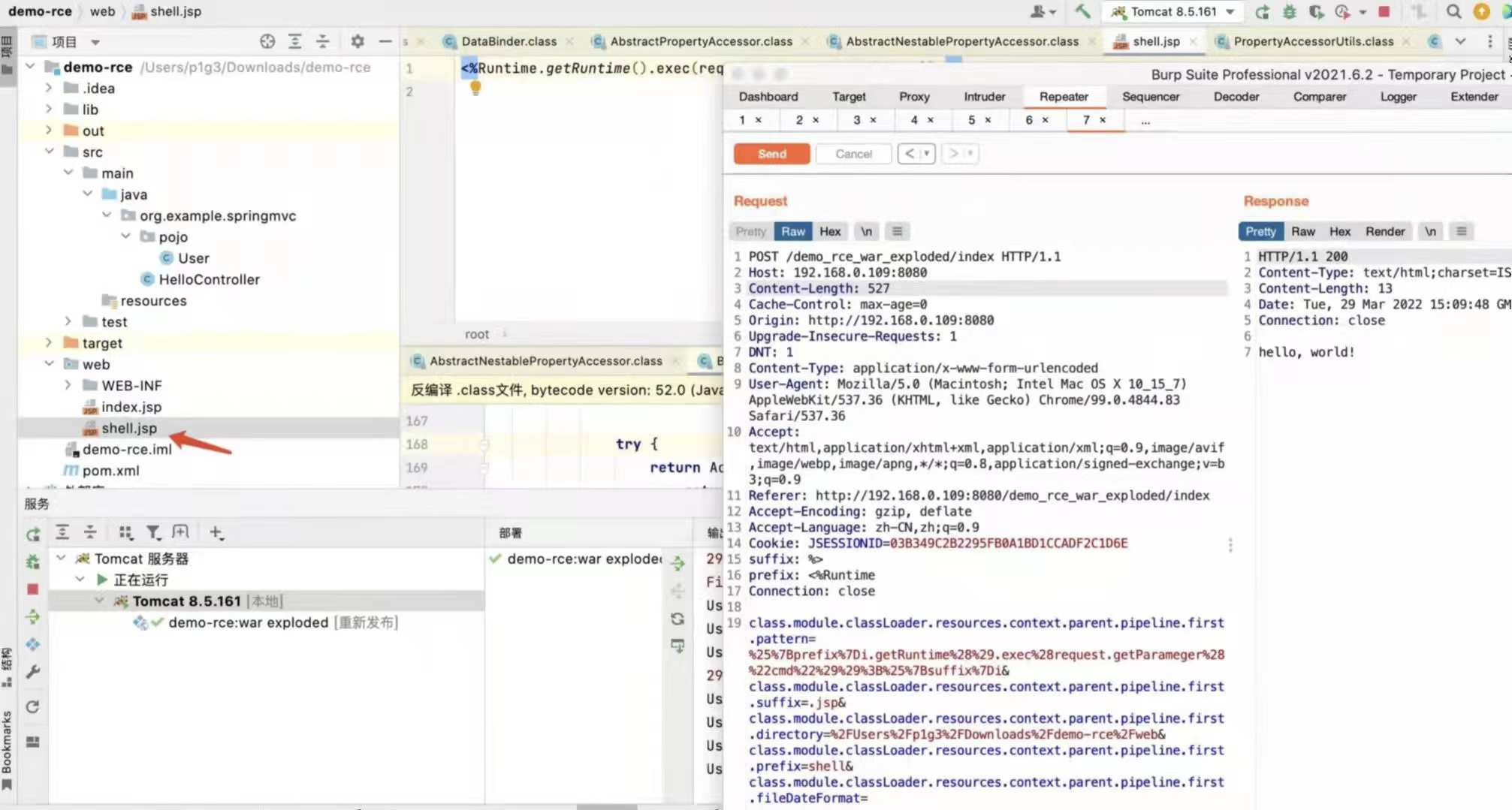This screenshot has height=810, width=1512.
Task: Open Project panel settings gear
Action: (x=358, y=41)
